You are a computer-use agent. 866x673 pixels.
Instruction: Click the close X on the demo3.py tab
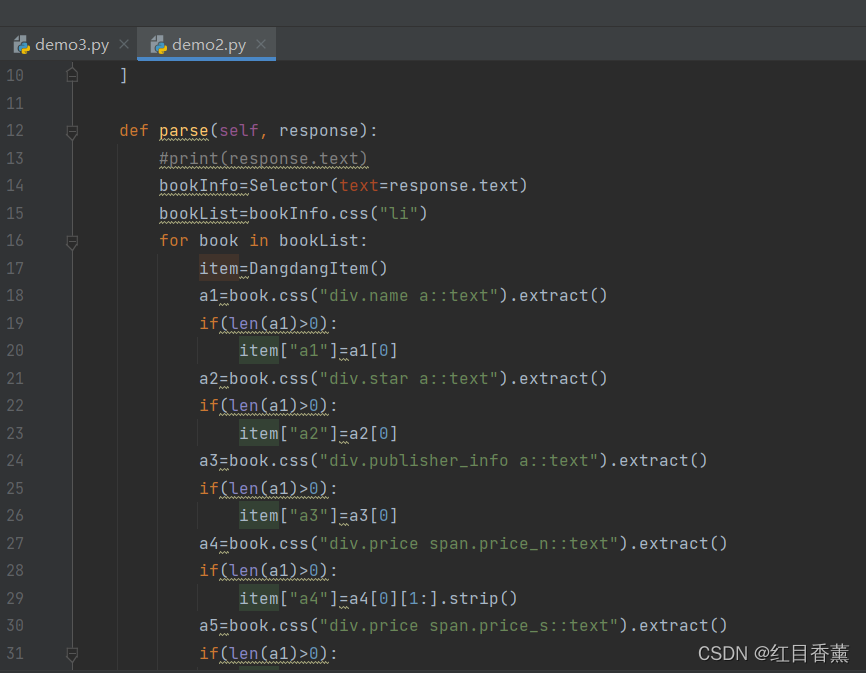123,44
